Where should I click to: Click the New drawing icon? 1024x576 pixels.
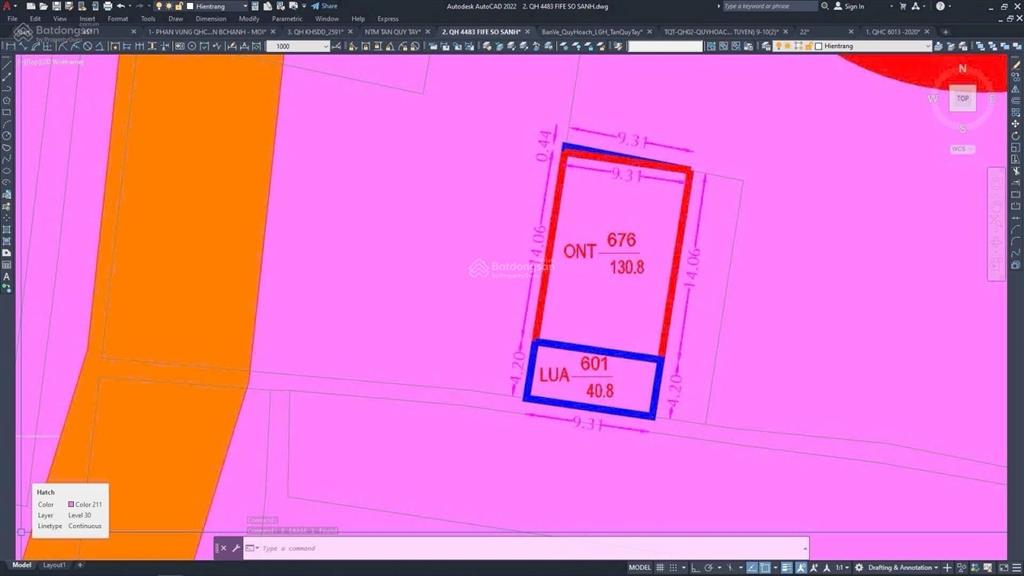[31, 6]
